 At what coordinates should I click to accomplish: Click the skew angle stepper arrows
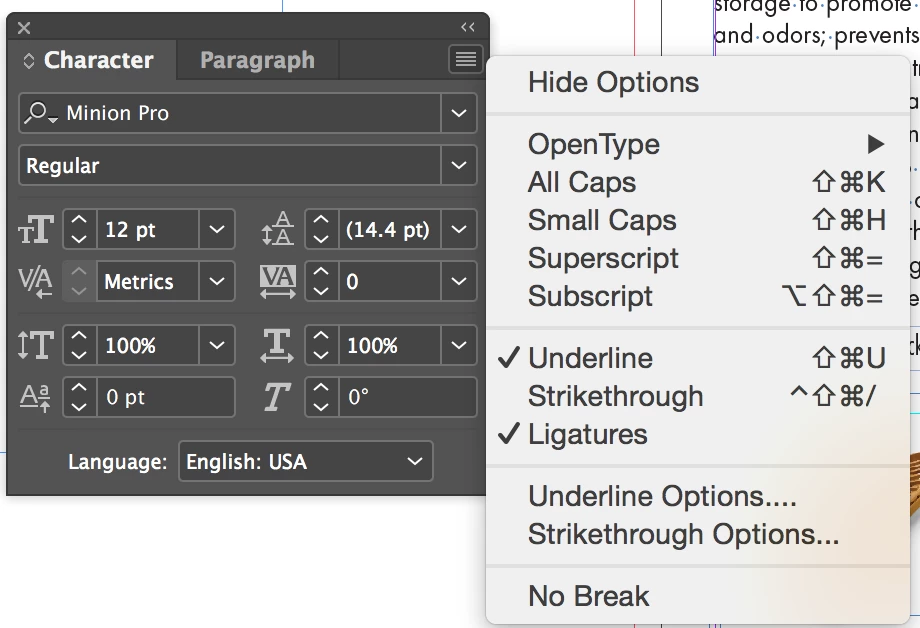click(x=321, y=397)
